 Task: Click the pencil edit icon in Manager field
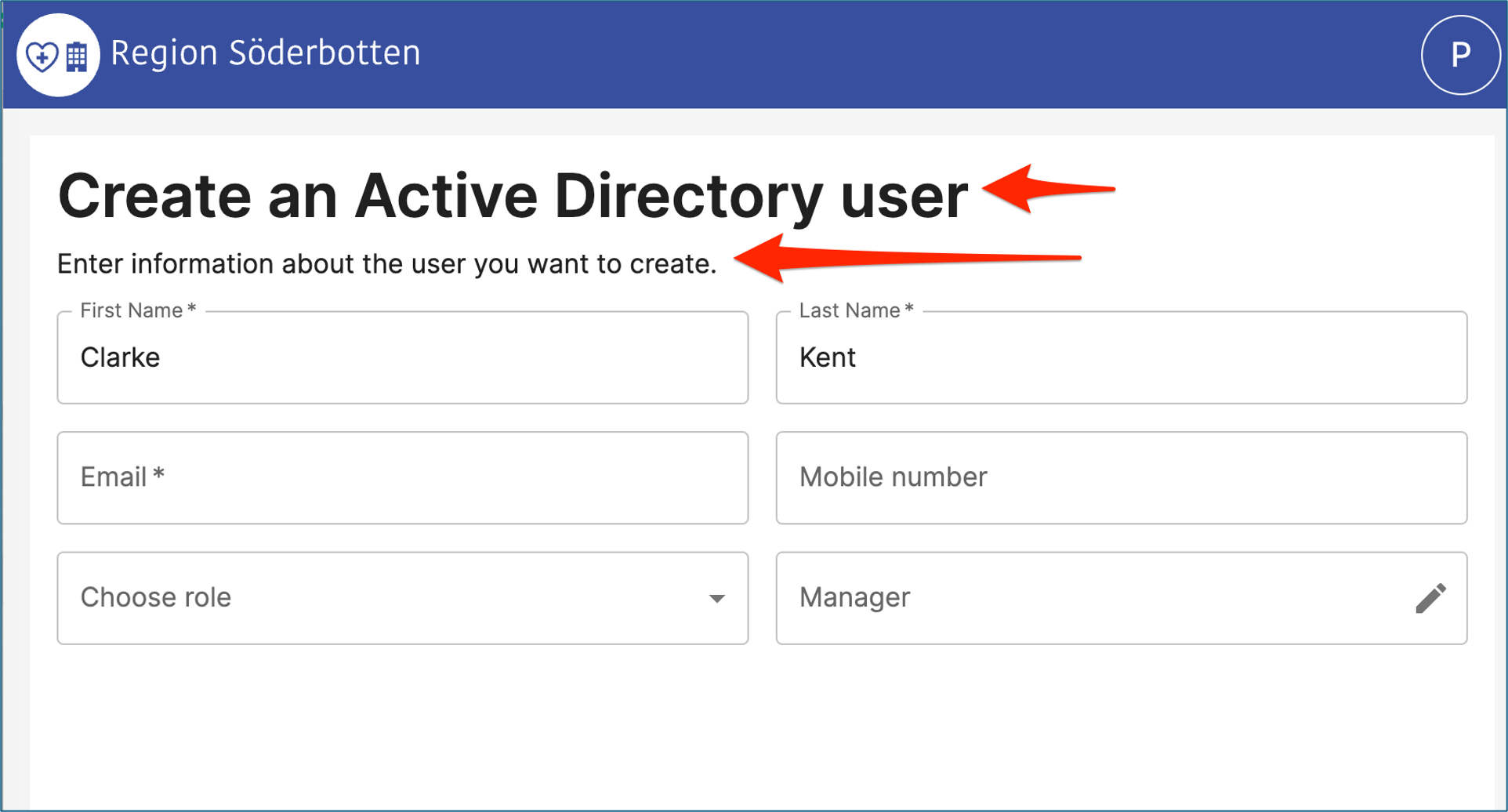pos(1430,598)
